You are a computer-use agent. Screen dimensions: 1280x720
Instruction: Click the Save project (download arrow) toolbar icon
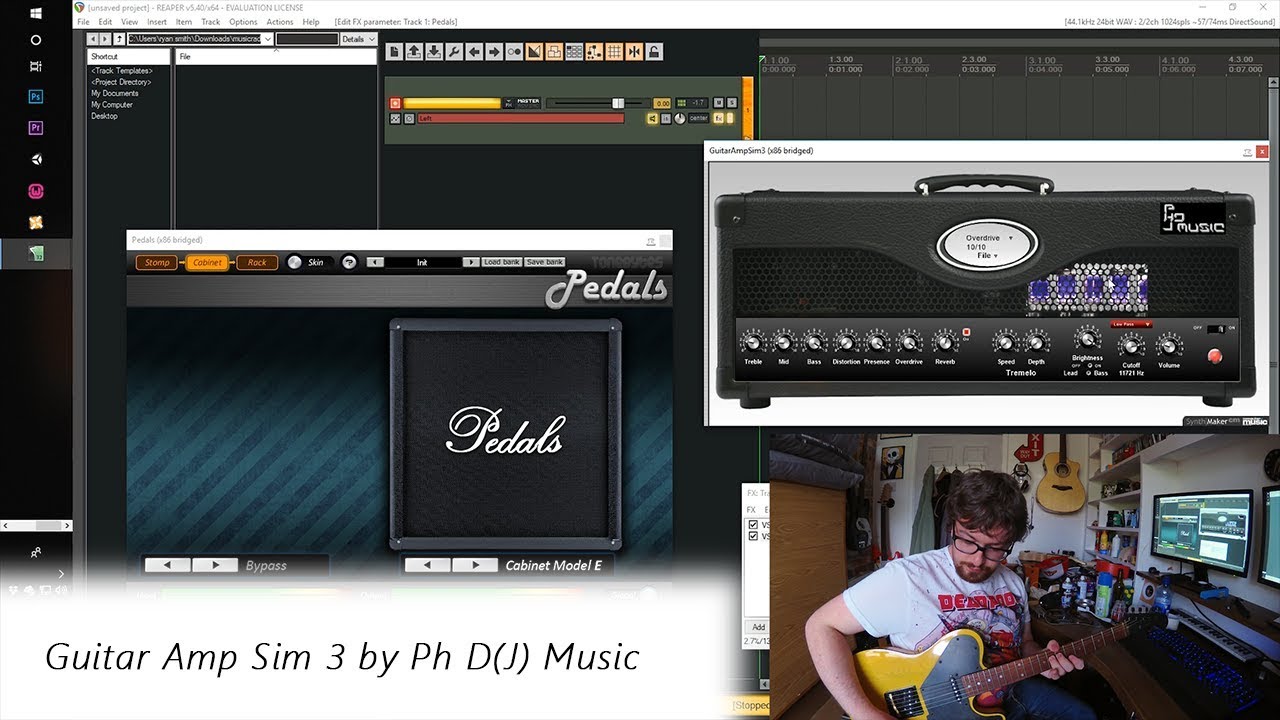[x=434, y=52]
